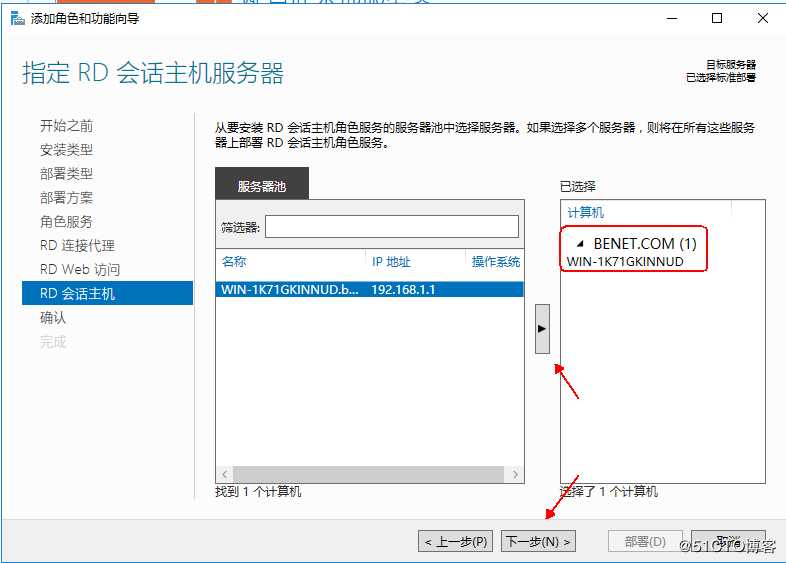Image resolution: width=786 pixels, height=563 pixels.
Task: Click the wizard icon in title bar
Action: (18, 19)
